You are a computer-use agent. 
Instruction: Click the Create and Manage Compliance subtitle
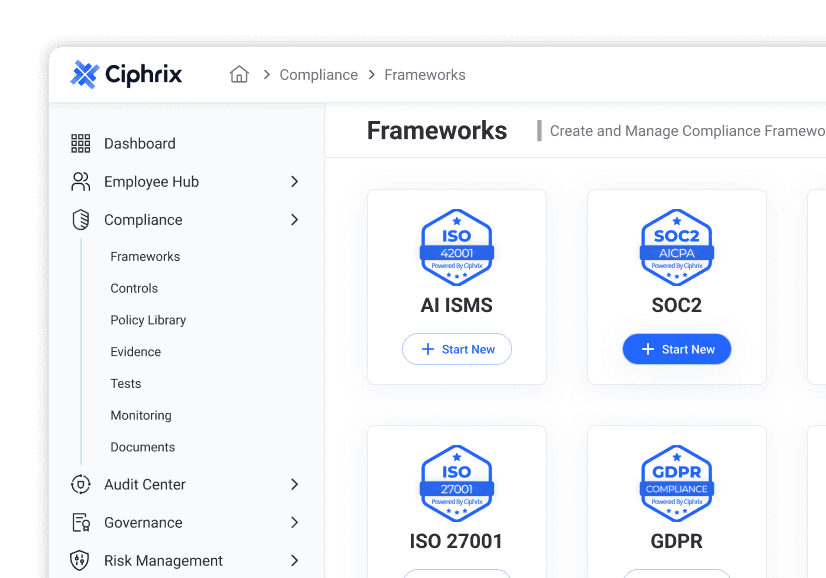point(687,131)
